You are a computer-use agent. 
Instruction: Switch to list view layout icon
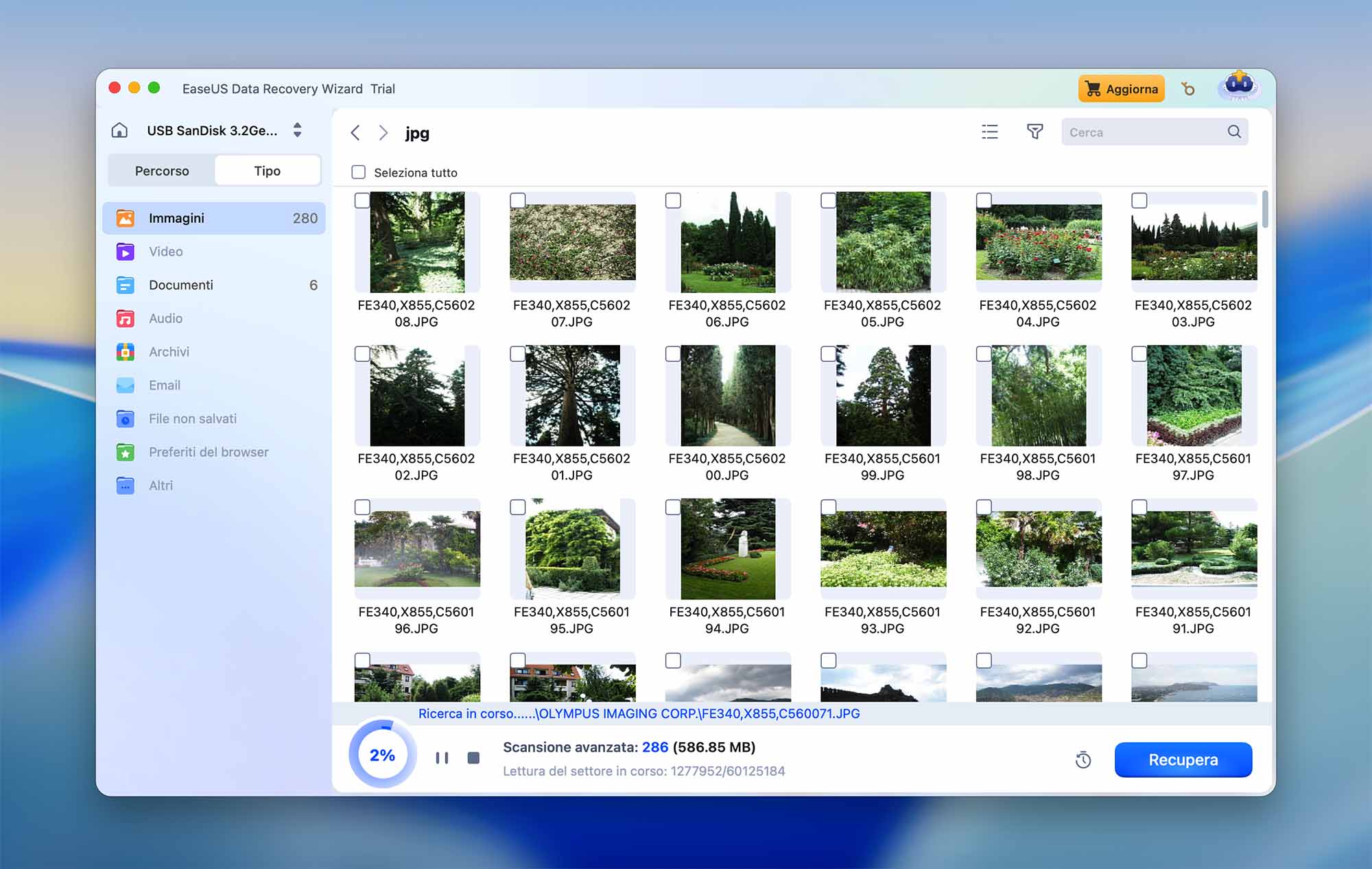click(x=989, y=132)
